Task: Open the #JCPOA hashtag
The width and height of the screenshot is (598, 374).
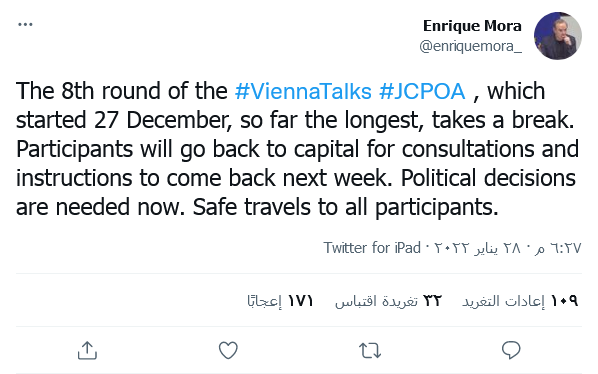Action: click(422, 91)
